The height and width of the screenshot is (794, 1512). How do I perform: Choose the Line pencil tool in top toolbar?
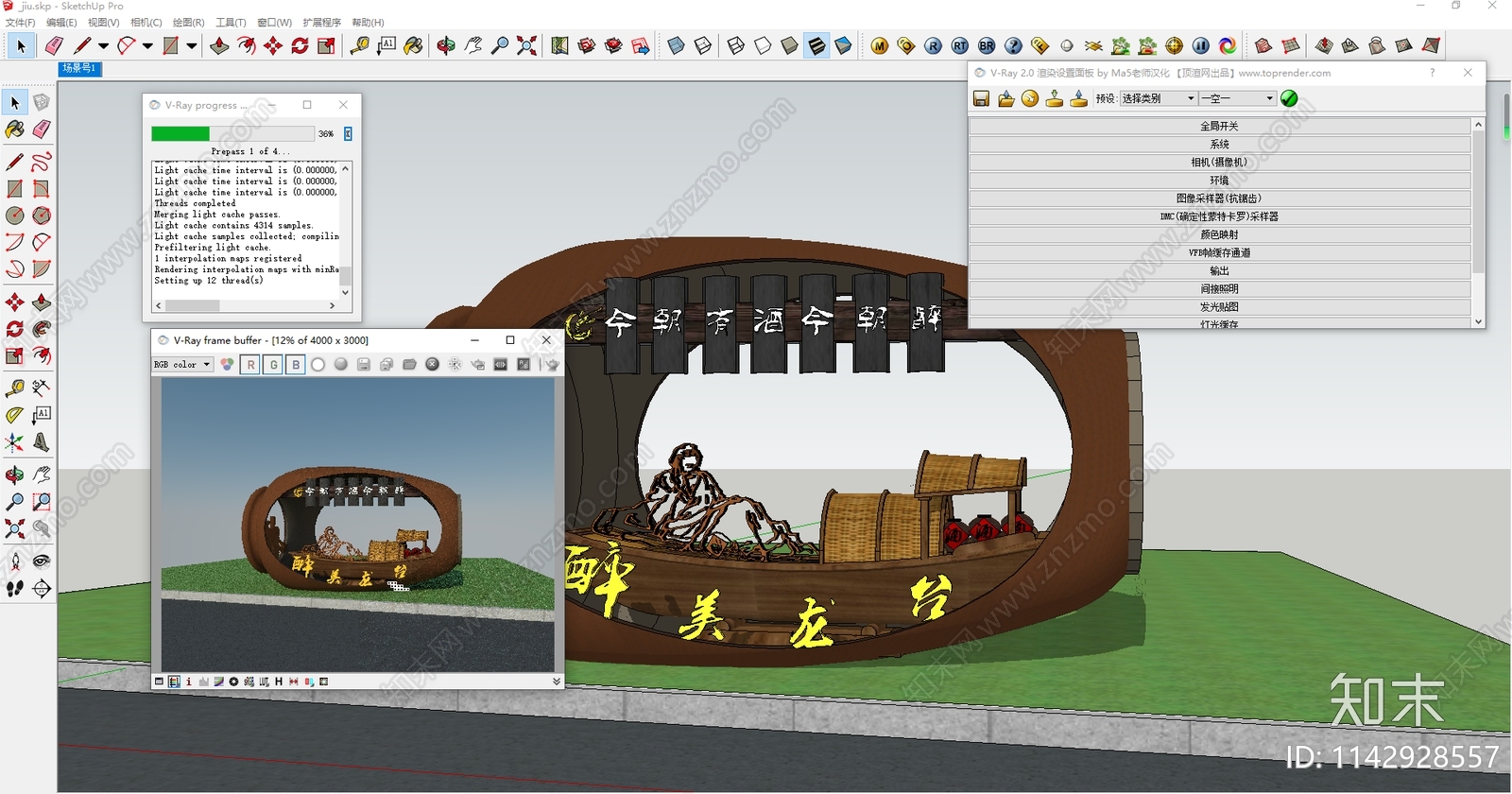[x=83, y=45]
